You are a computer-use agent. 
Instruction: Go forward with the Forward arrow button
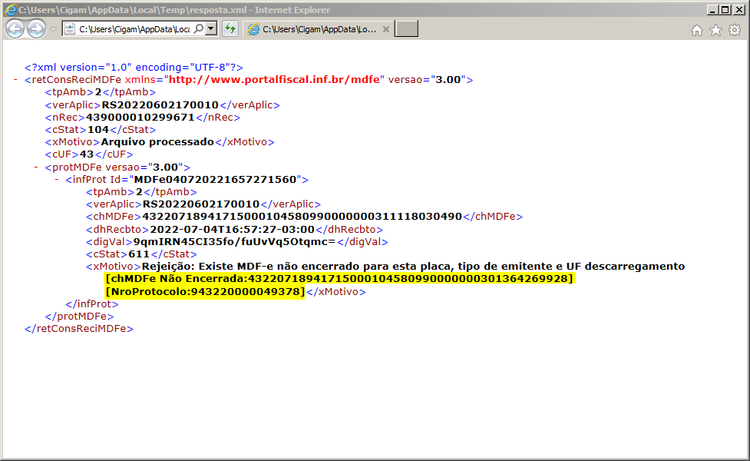(x=36, y=29)
